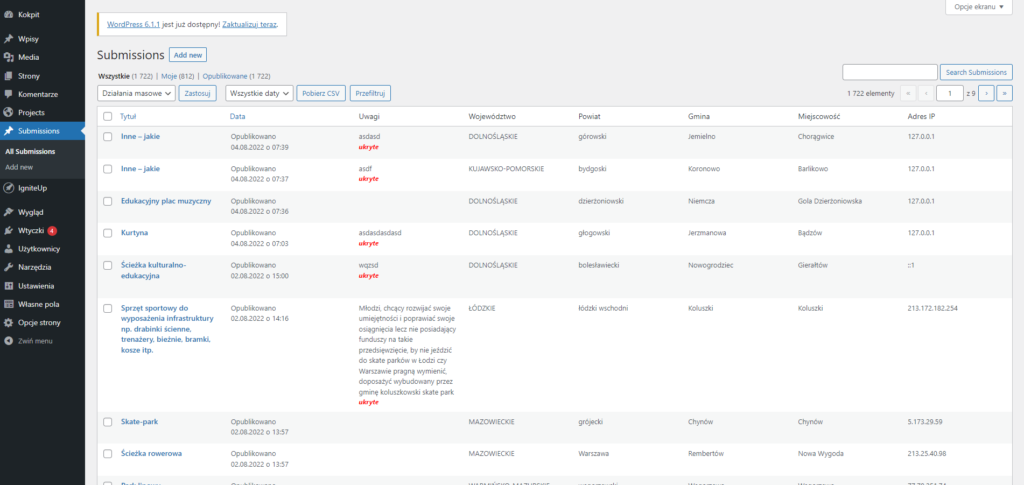Click the Komentarze speech bubble icon

tap(8, 94)
